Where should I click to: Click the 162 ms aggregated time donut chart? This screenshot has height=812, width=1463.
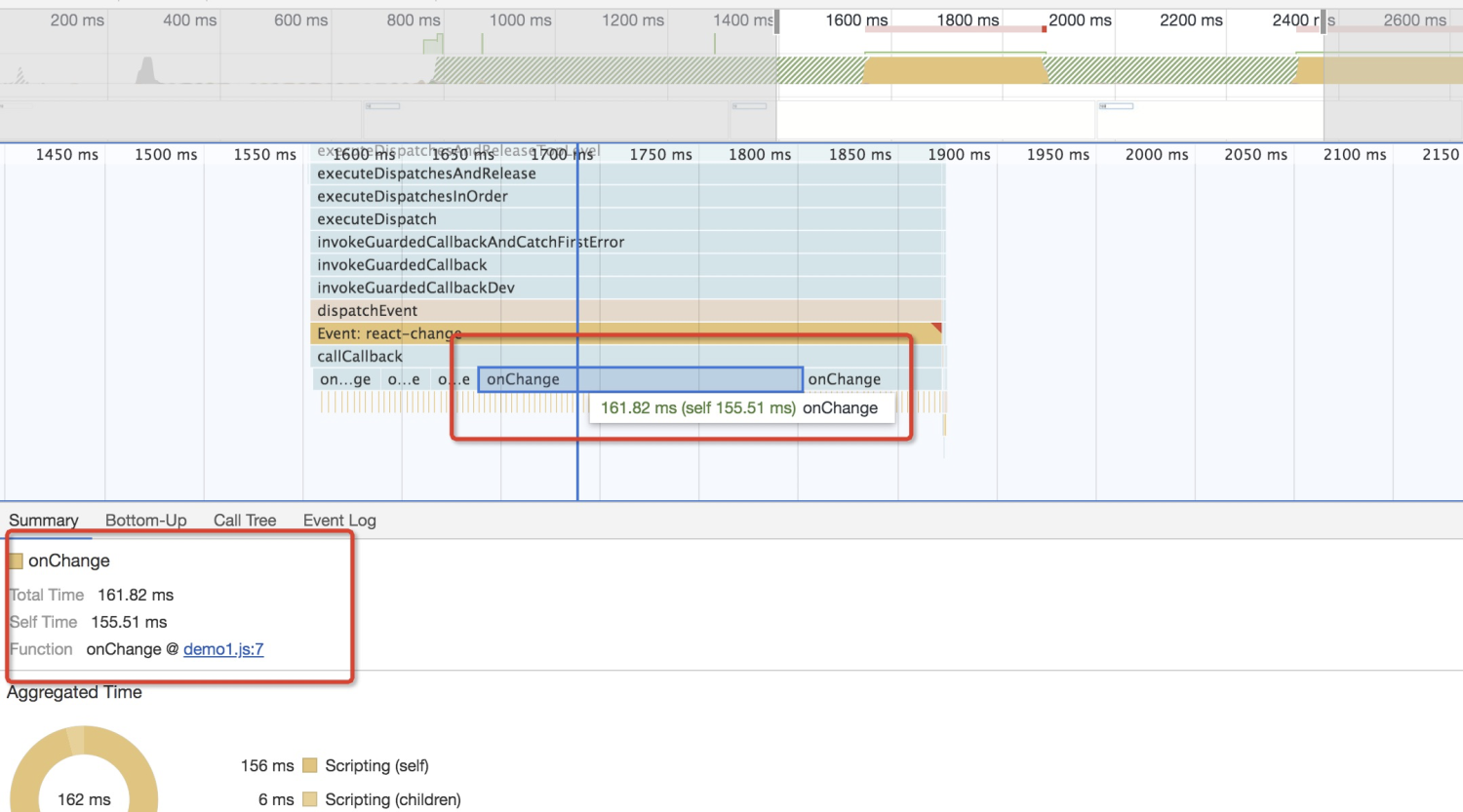84,770
